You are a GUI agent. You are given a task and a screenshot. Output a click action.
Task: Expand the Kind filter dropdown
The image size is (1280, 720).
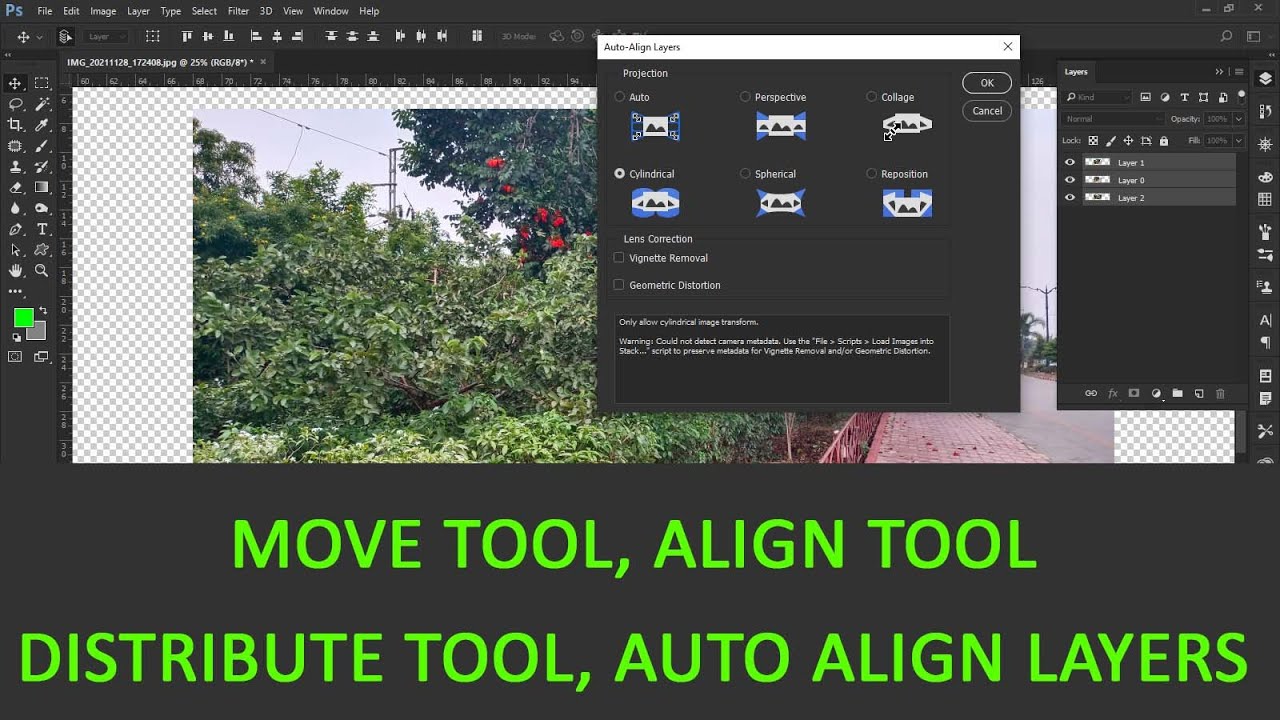(x=1097, y=97)
